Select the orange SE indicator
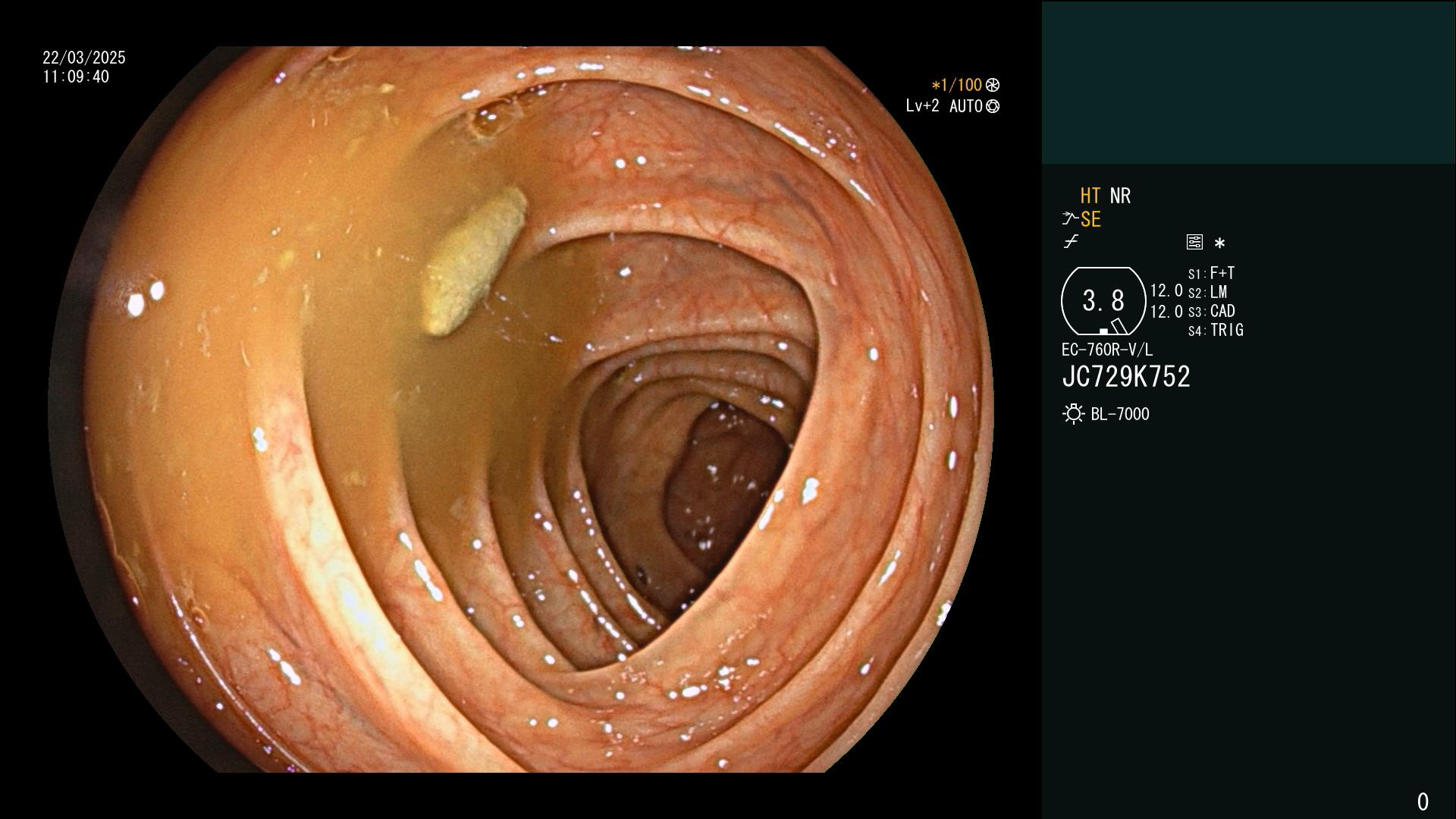Screen dimensions: 1456x819 (1090, 219)
